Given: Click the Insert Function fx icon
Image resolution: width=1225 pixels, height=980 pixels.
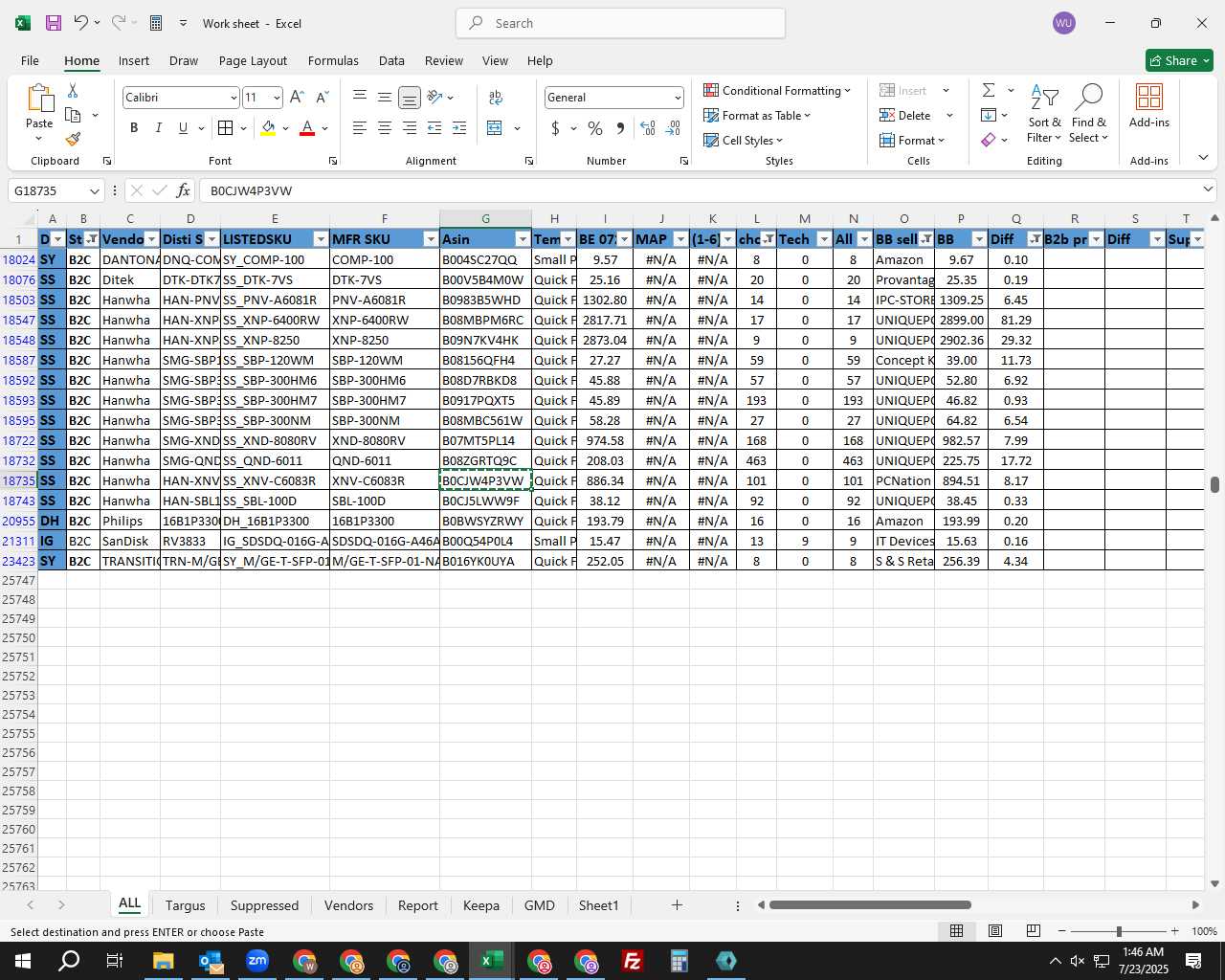Looking at the screenshot, I should pyautogui.click(x=184, y=190).
